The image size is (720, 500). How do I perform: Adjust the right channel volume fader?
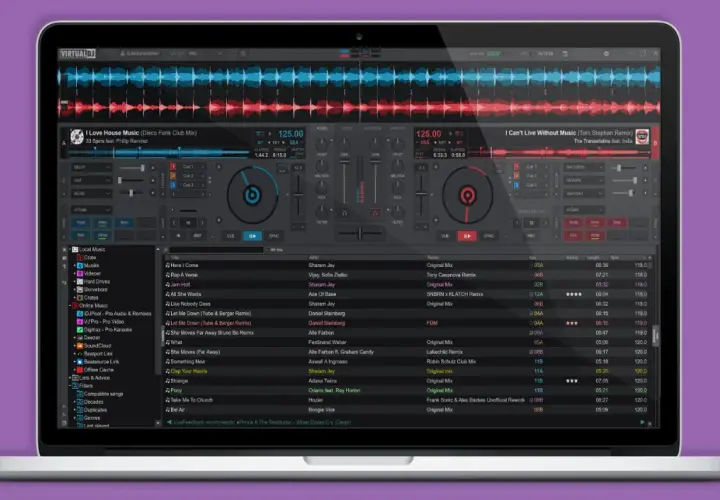tap(376, 181)
